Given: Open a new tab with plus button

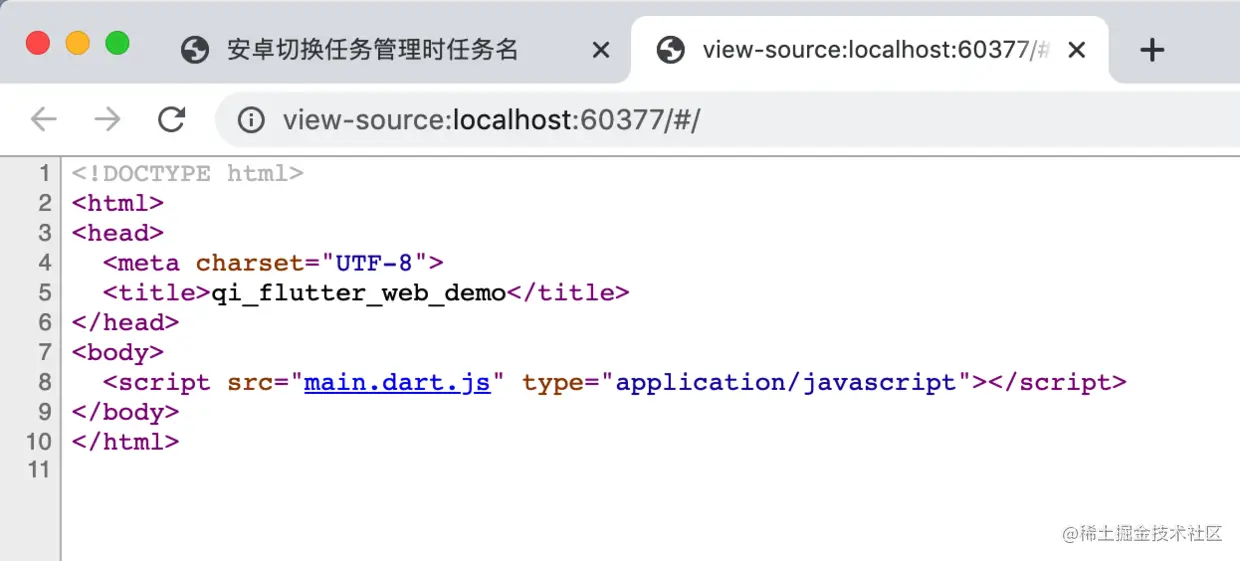Looking at the screenshot, I should 1152,50.
